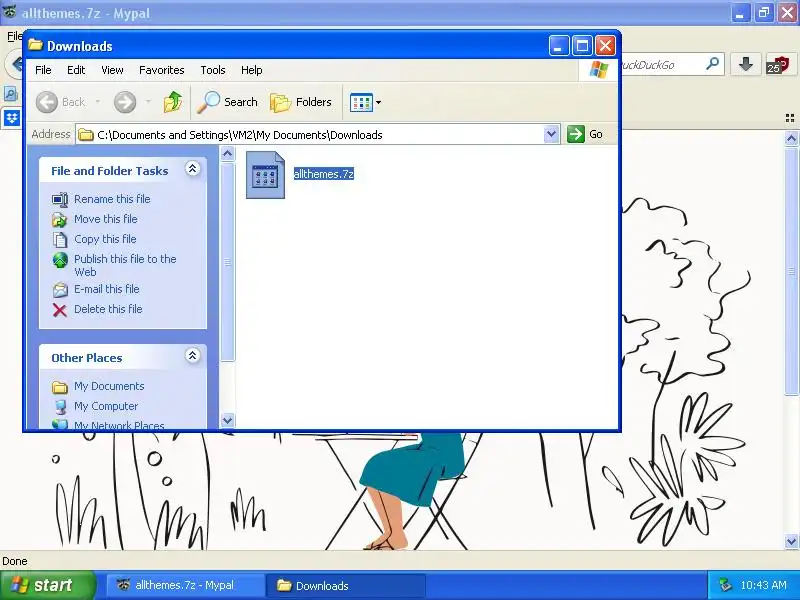Screen dimensions: 800x600
Task: Click Mypal page scroll down arrow
Action: tap(791, 541)
